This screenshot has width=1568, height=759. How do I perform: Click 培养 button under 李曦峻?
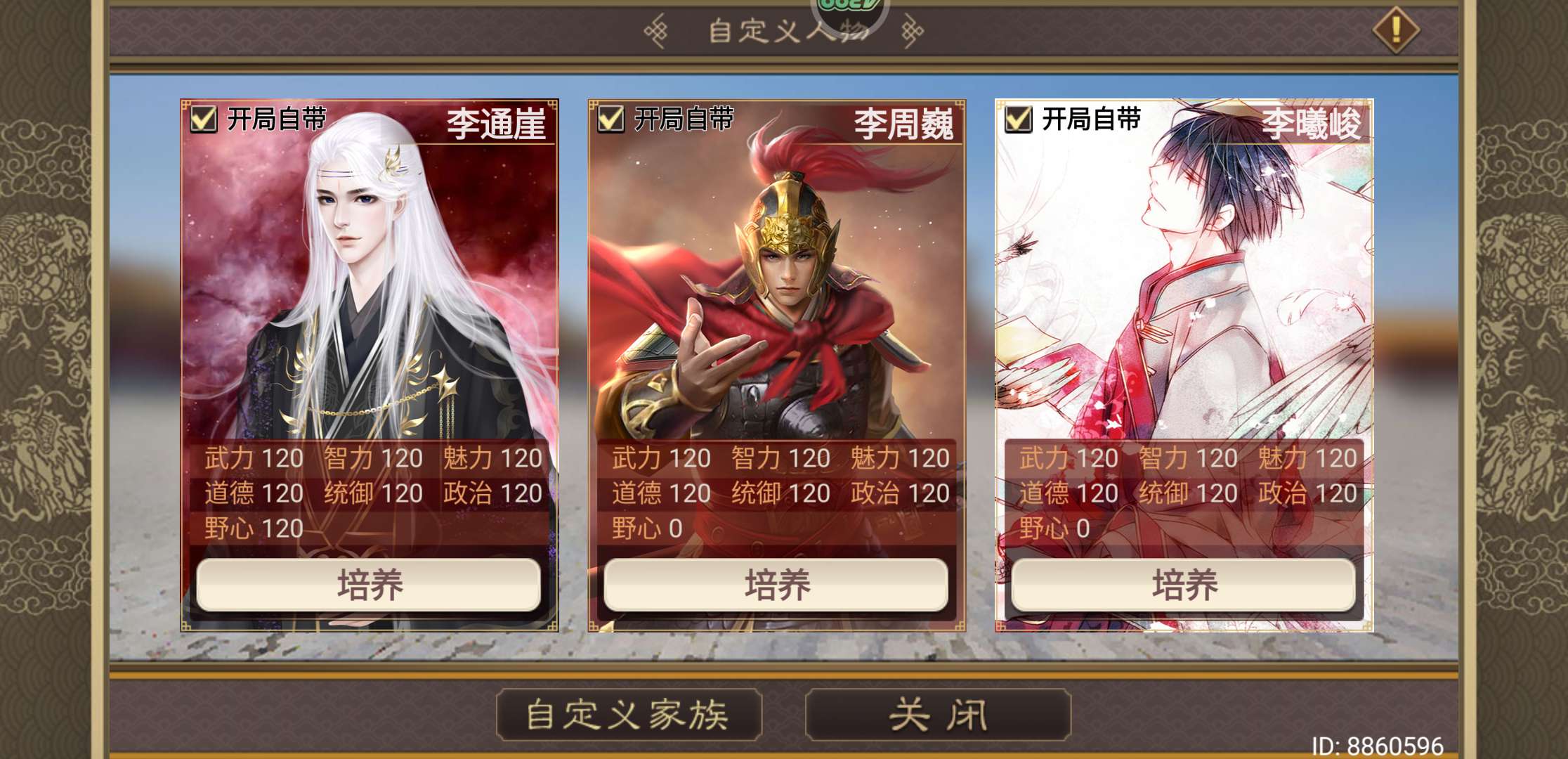[1184, 585]
